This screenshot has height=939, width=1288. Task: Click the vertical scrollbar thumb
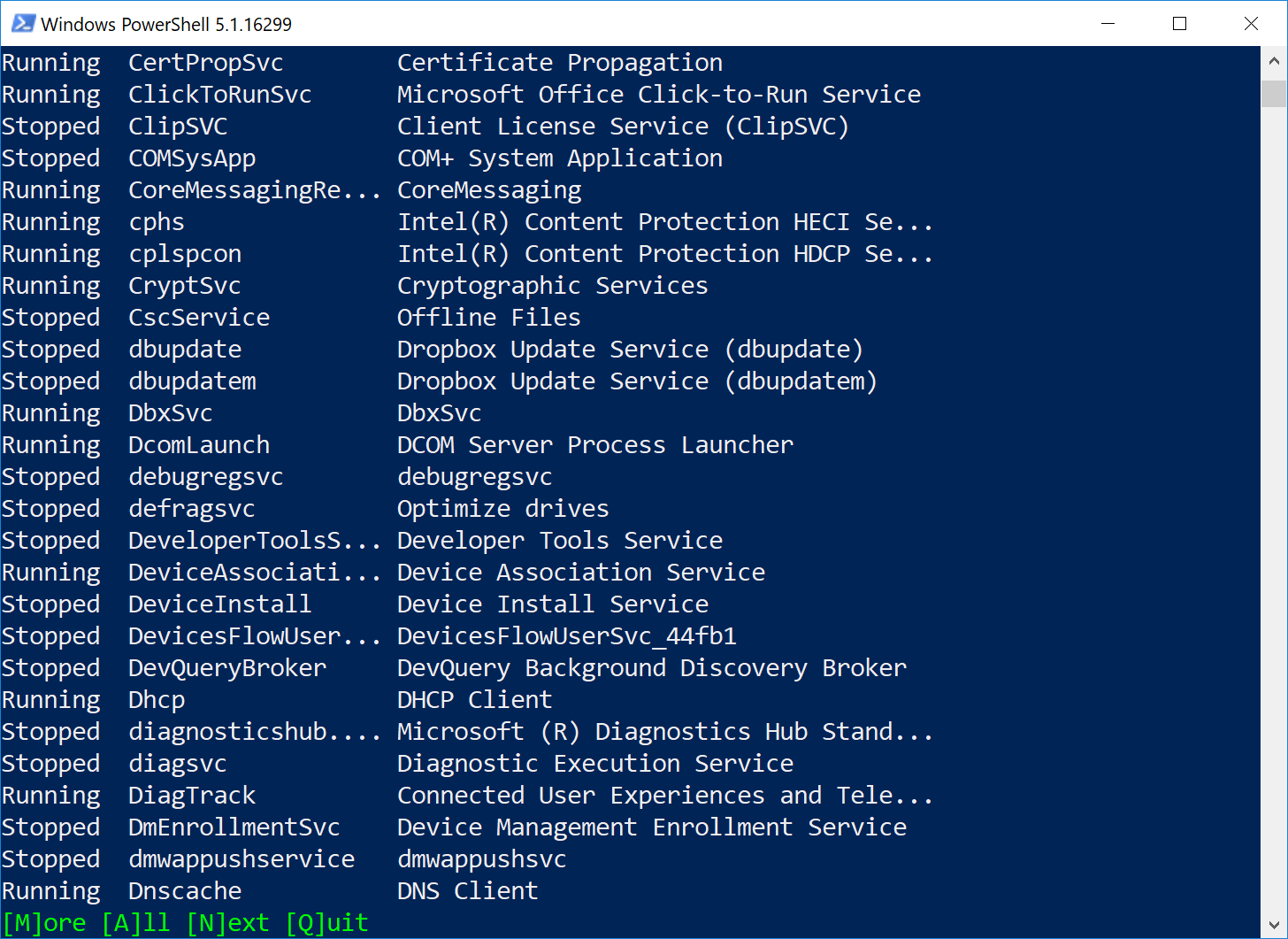(1274, 93)
